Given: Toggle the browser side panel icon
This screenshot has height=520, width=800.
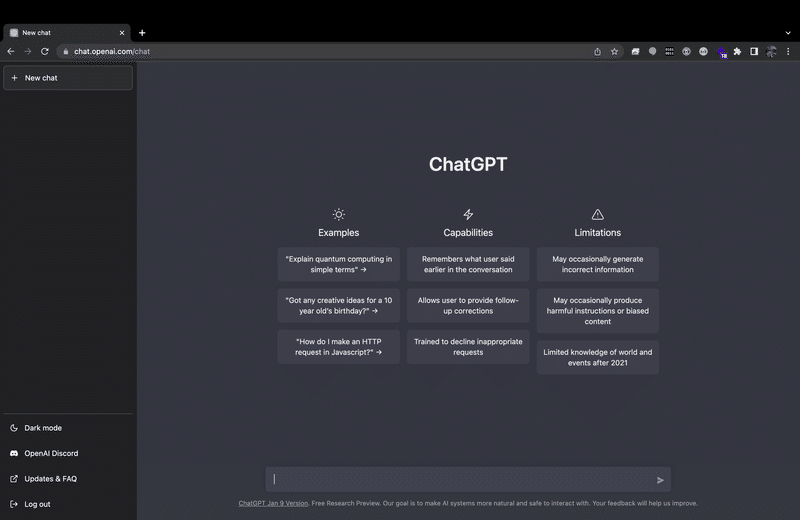Looking at the screenshot, I should coord(754,51).
